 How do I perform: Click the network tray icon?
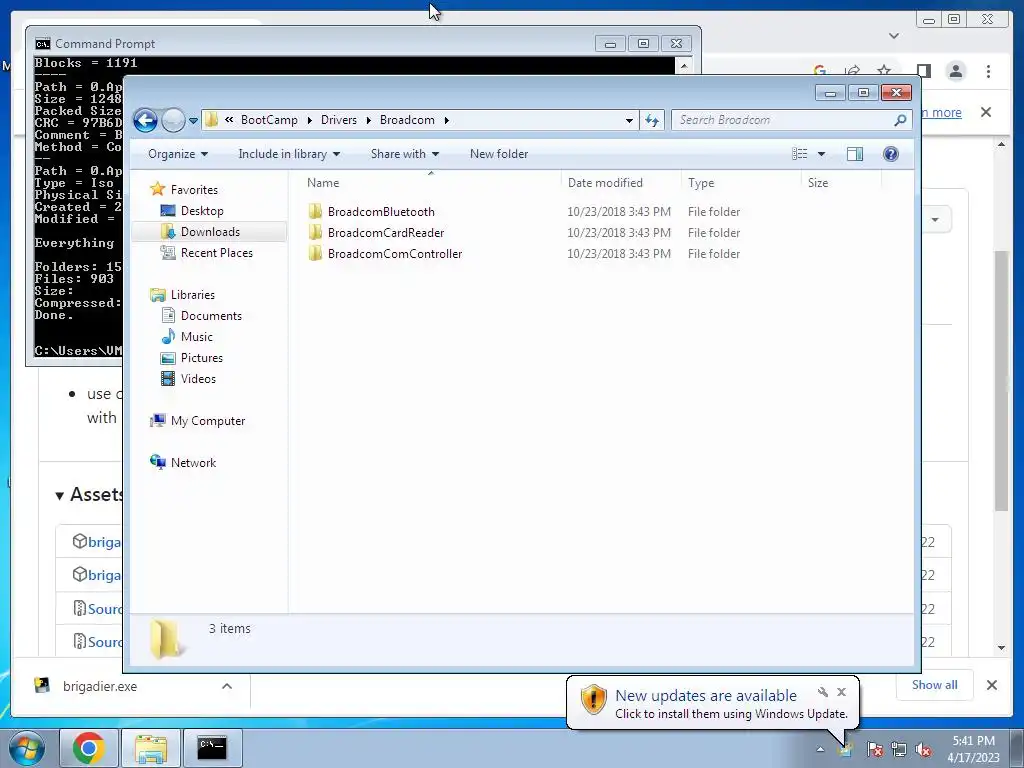pyautogui.click(x=899, y=750)
